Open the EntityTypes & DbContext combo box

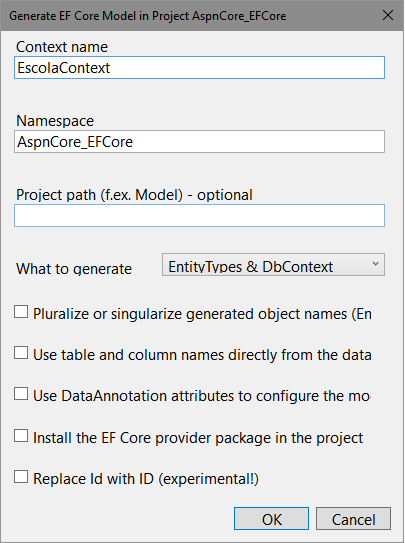pyautogui.click(x=273, y=265)
